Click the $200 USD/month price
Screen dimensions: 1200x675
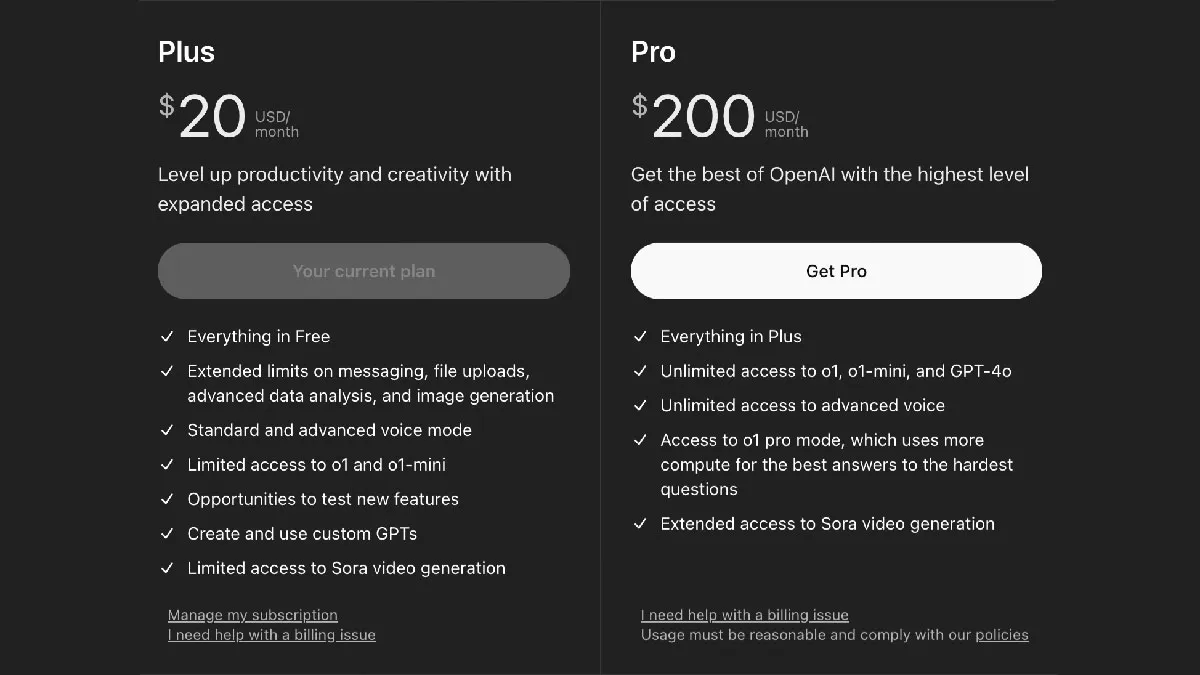click(720, 117)
